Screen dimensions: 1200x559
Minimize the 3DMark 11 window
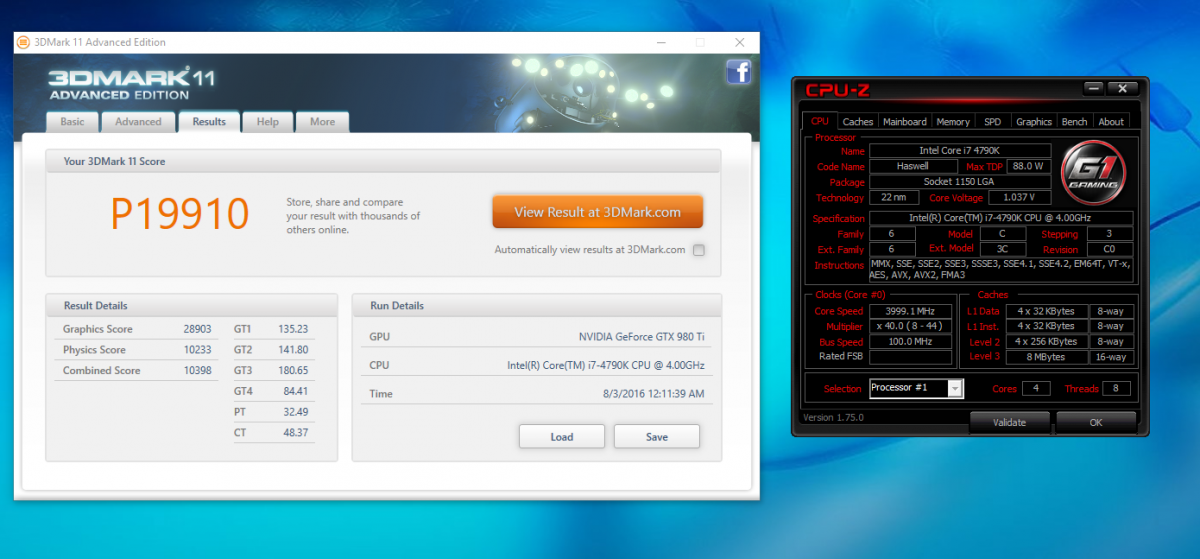[661, 42]
